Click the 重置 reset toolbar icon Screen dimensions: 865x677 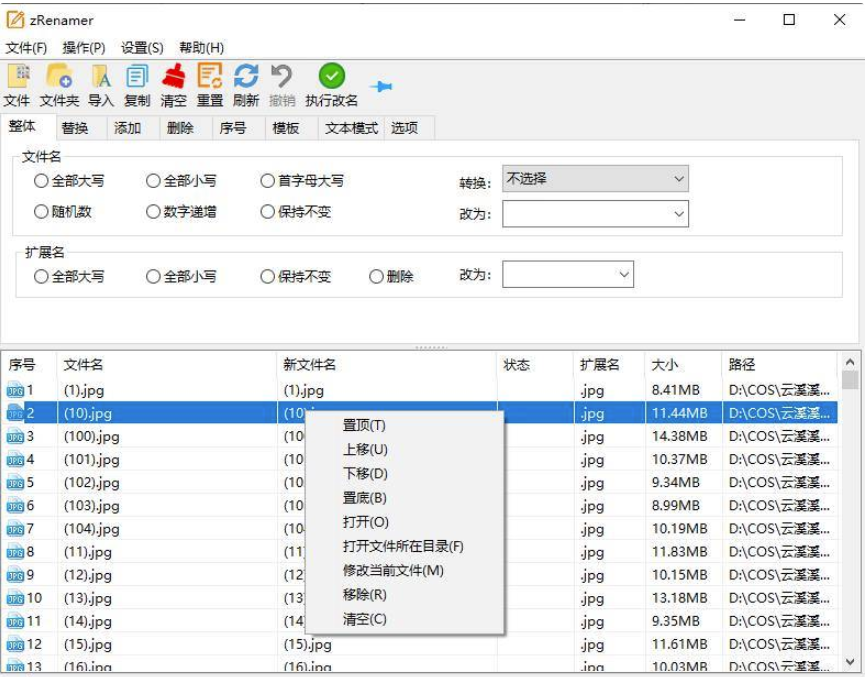[x=210, y=76]
